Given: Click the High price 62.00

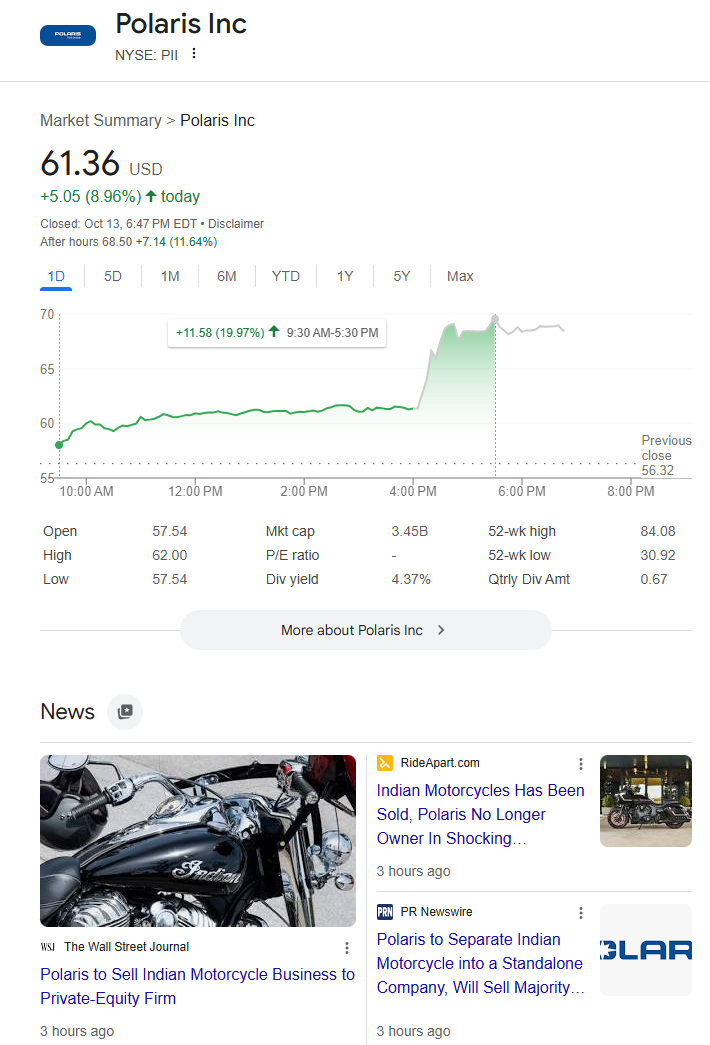Looking at the screenshot, I should [169, 556].
